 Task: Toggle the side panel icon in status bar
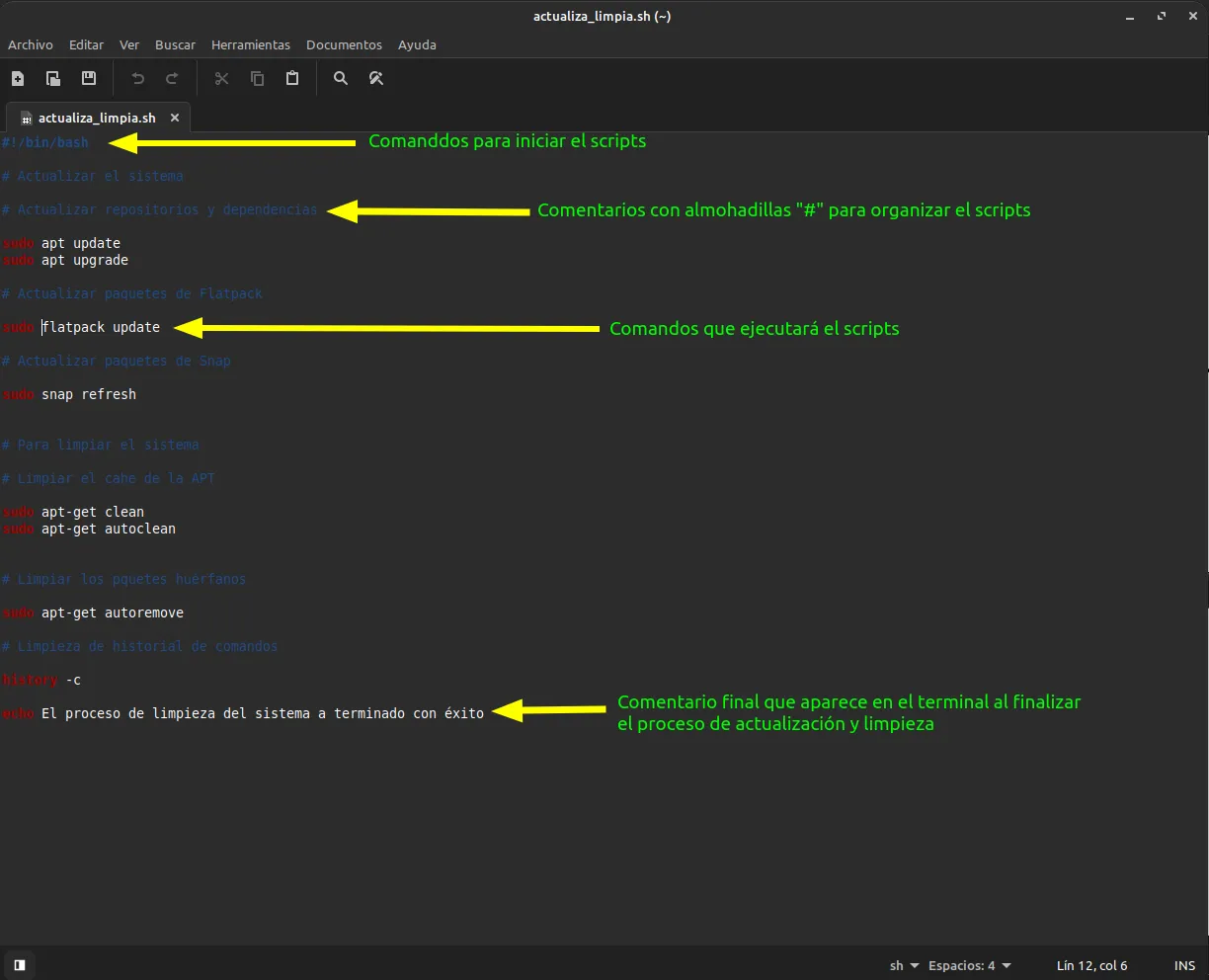19,965
